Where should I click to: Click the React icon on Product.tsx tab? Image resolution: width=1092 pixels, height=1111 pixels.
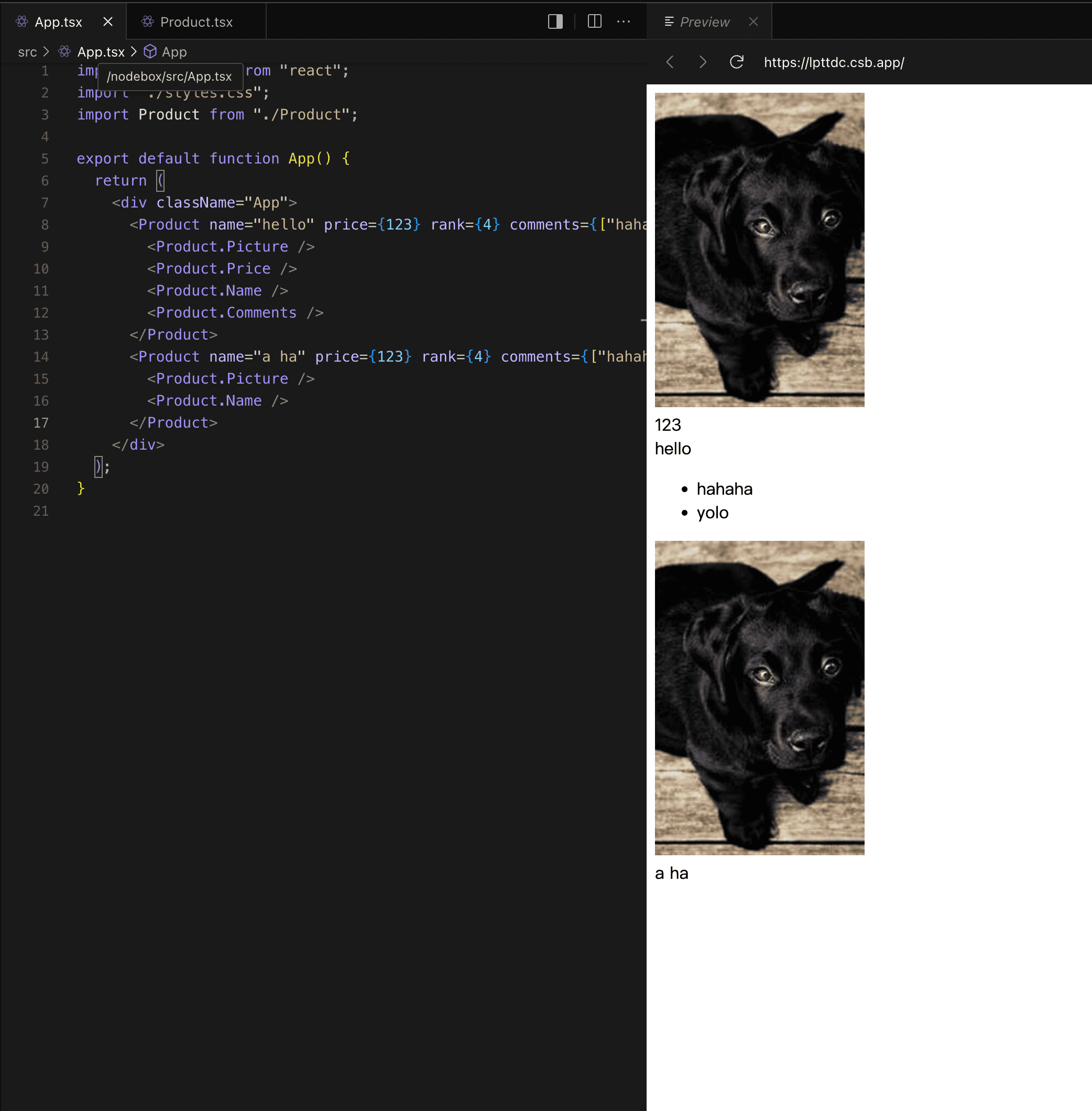[147, 22]
